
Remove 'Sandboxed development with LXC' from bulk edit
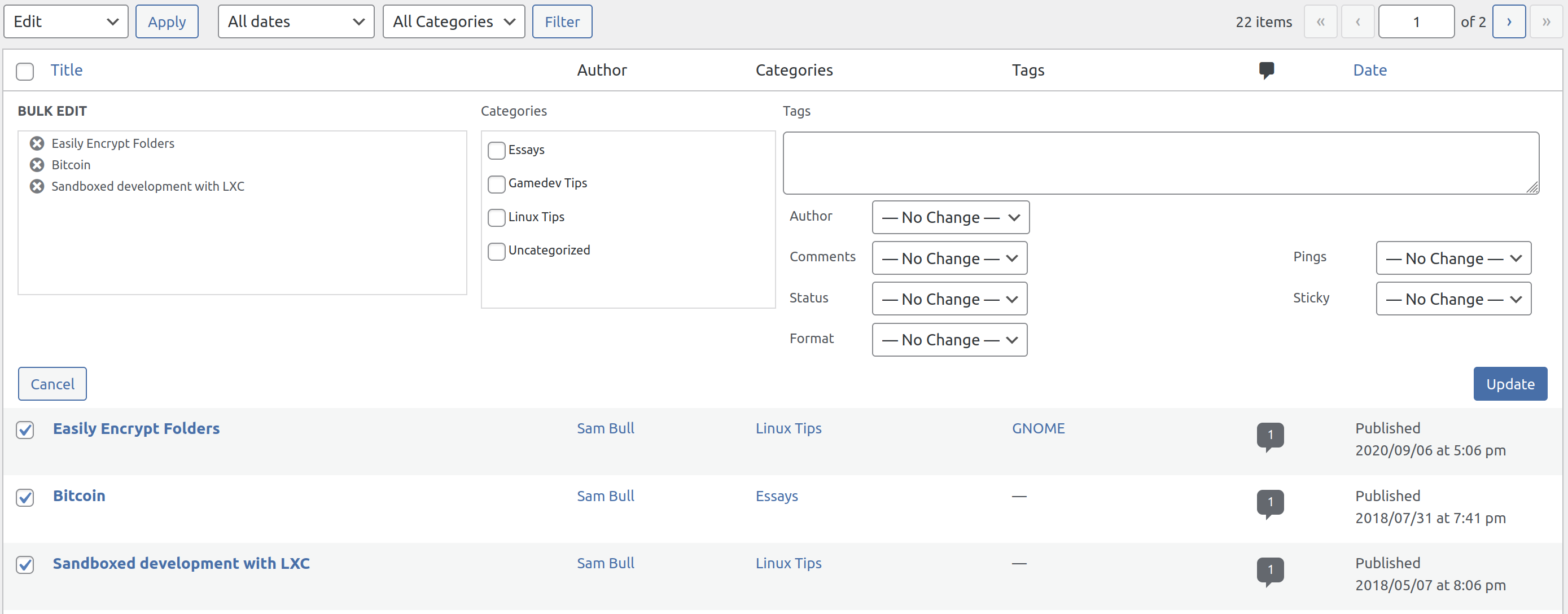click(x=37, y=186)
